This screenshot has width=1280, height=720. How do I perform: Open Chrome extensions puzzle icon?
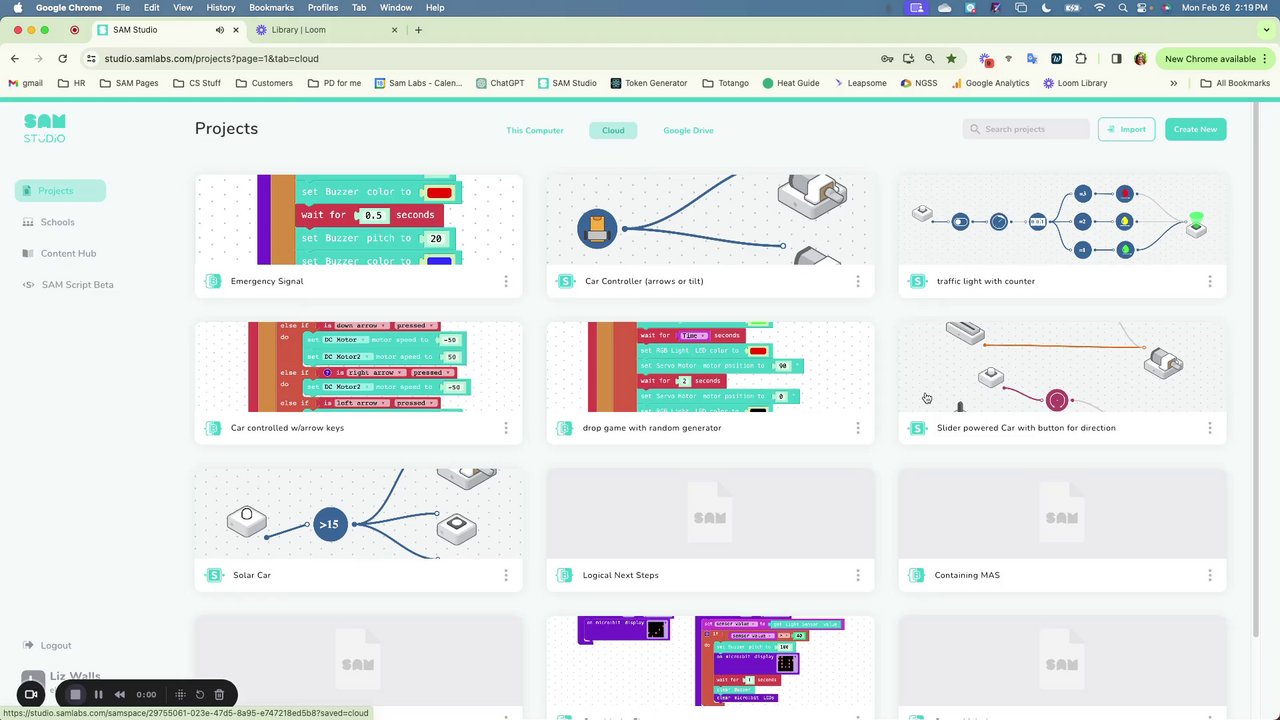[x=1081, y=59]
